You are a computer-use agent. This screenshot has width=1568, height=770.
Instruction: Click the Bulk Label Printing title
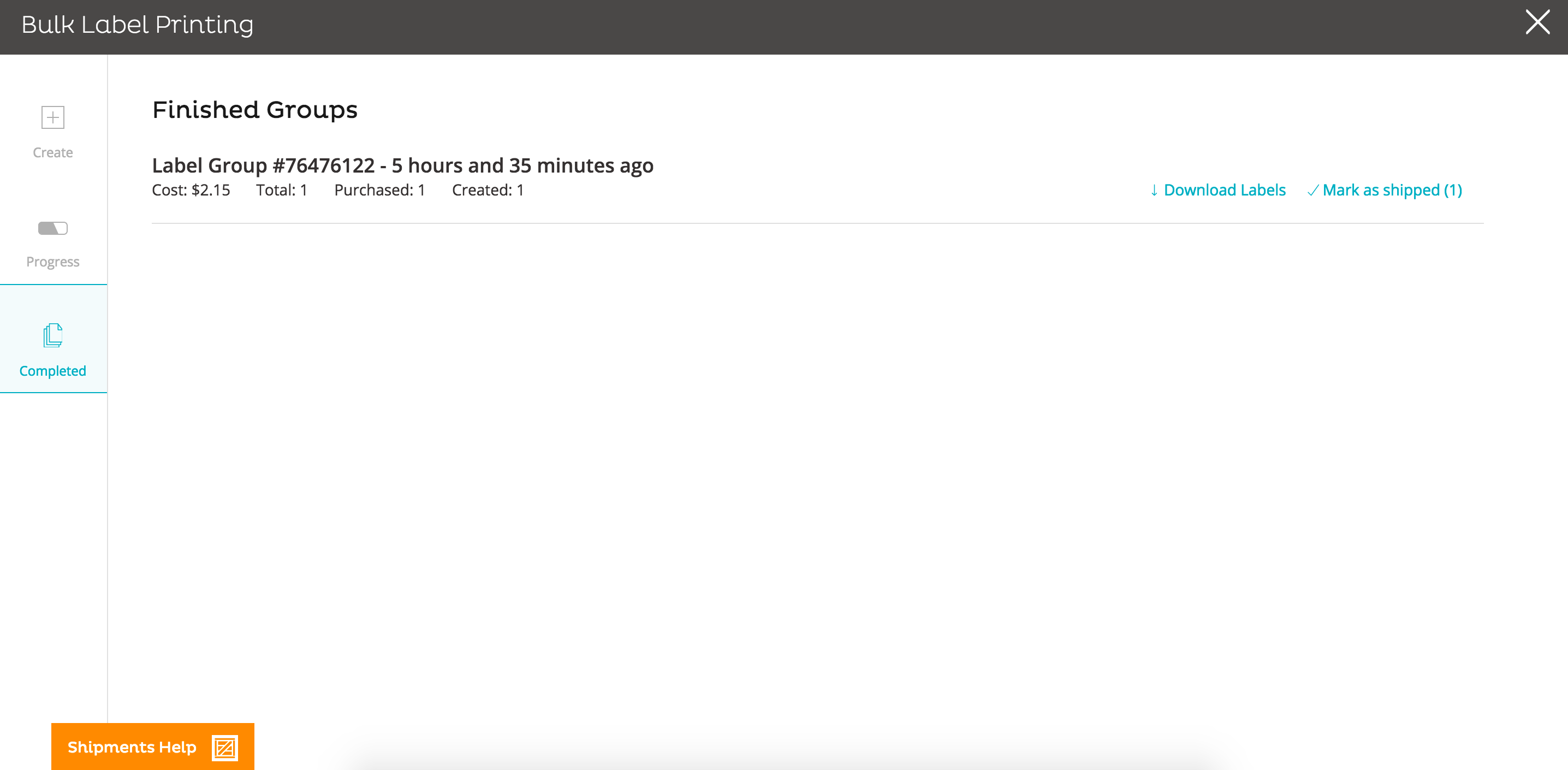138,25
